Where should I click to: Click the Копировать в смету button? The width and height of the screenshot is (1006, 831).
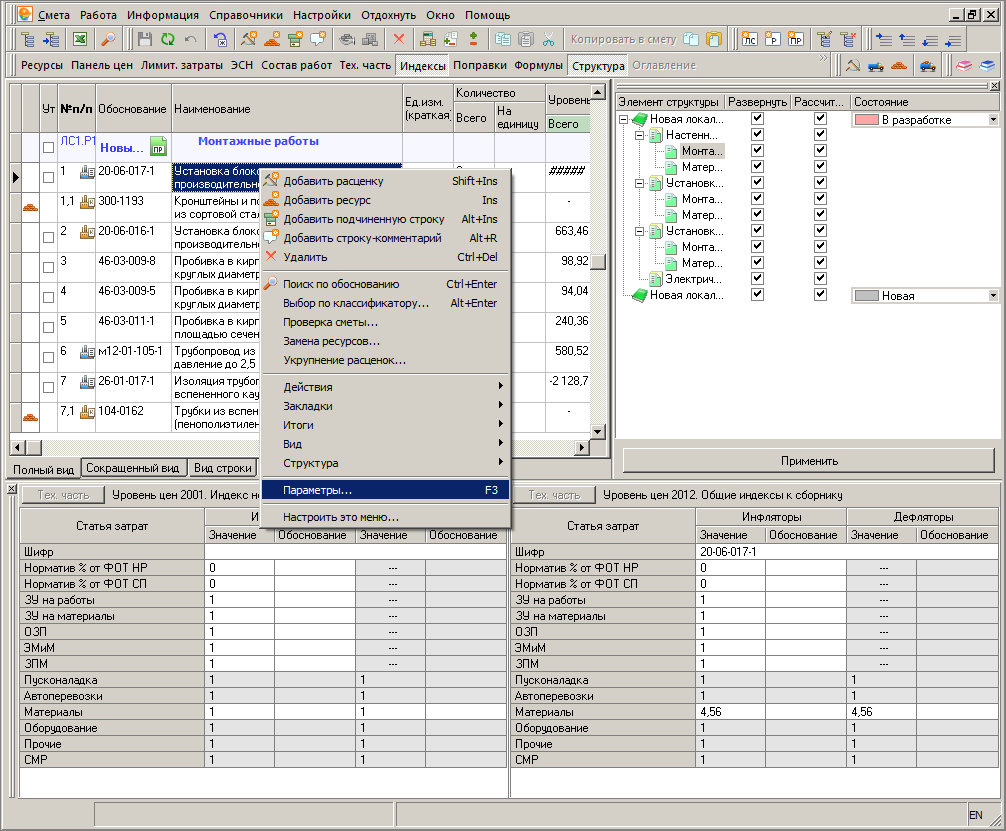click(x=624, y=39)
